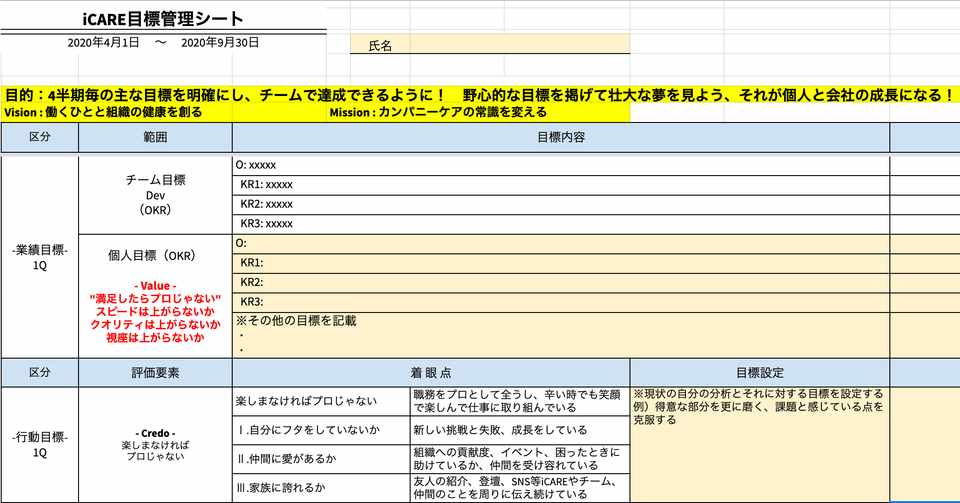
Task: Select the 着眼点 header
Action: (431, 373)
